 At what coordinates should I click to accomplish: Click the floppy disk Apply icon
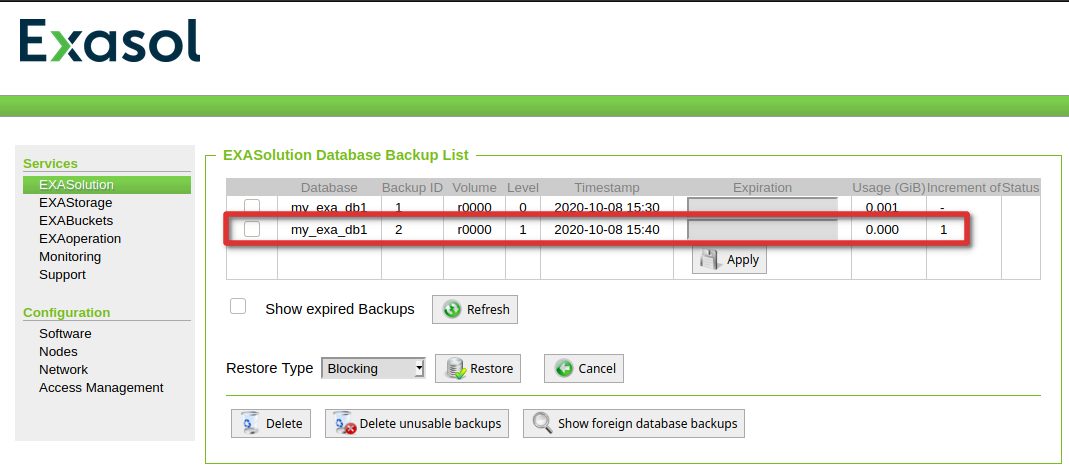click(710, 259)
